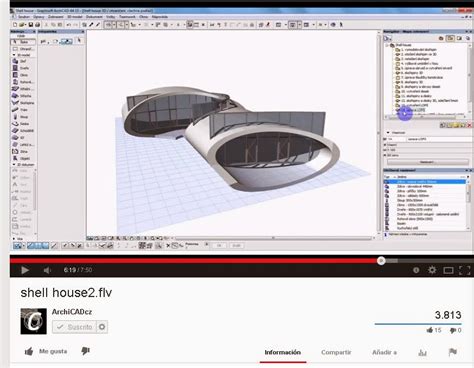
Task: Click the red video progress bar handle
Action: [381, 261]
